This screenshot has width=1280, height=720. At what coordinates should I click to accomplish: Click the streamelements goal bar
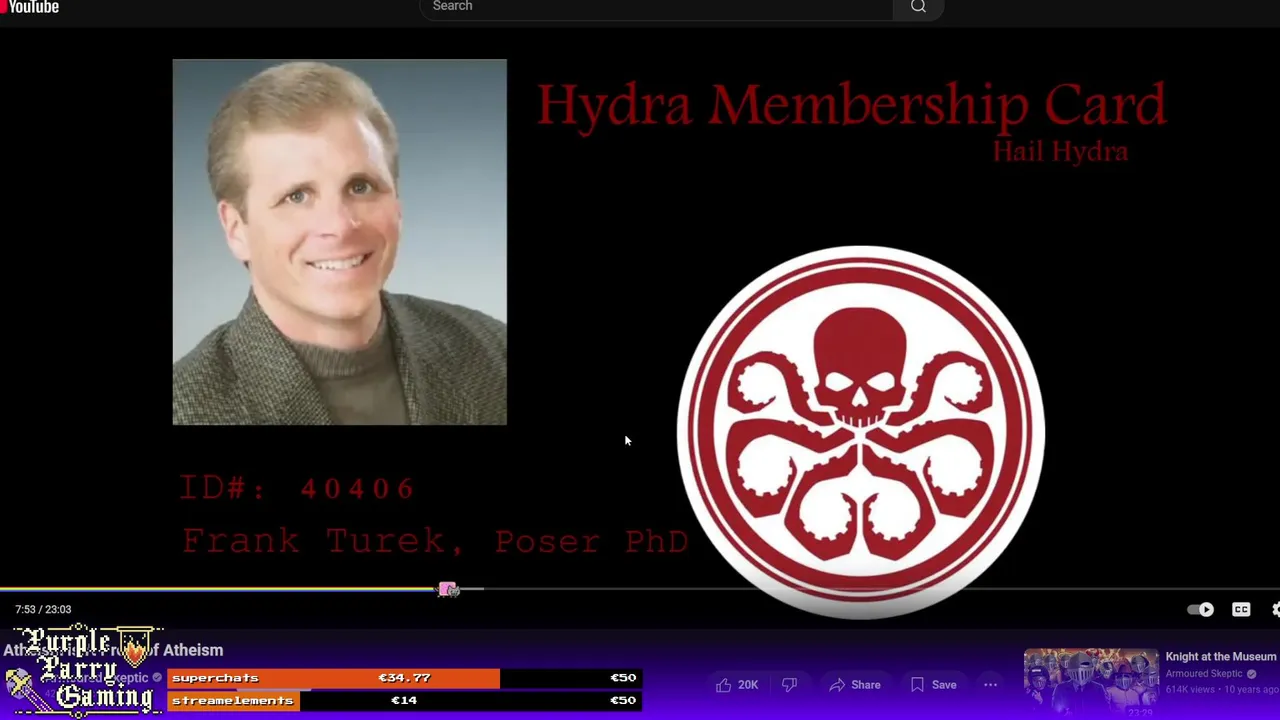(x=405, y=701)
